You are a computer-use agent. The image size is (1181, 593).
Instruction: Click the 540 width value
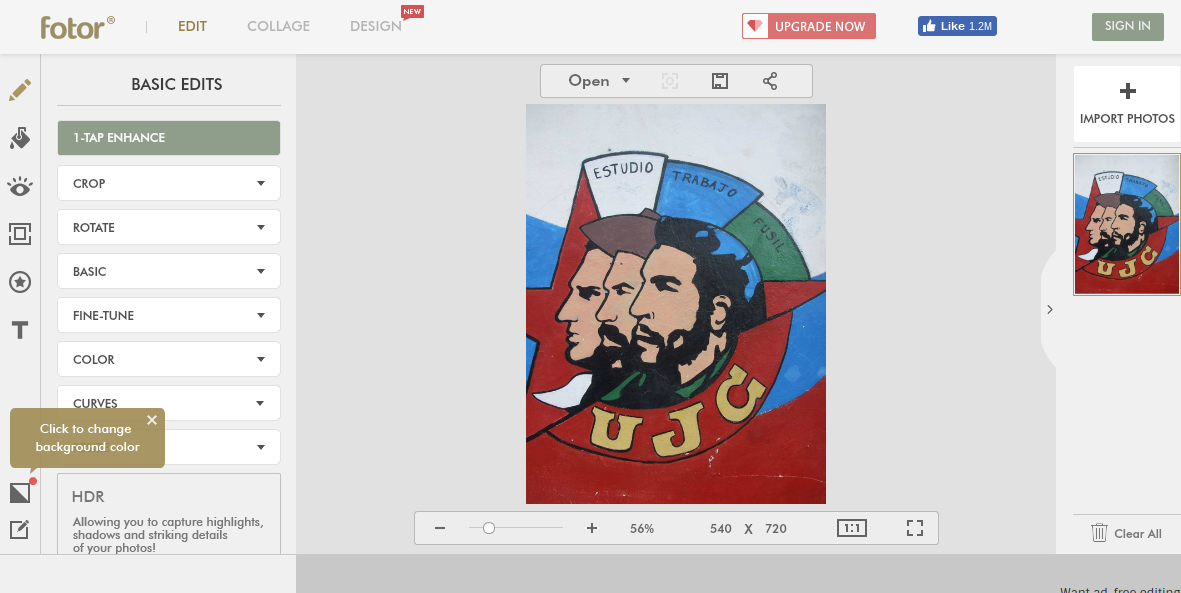coord(721,528)
